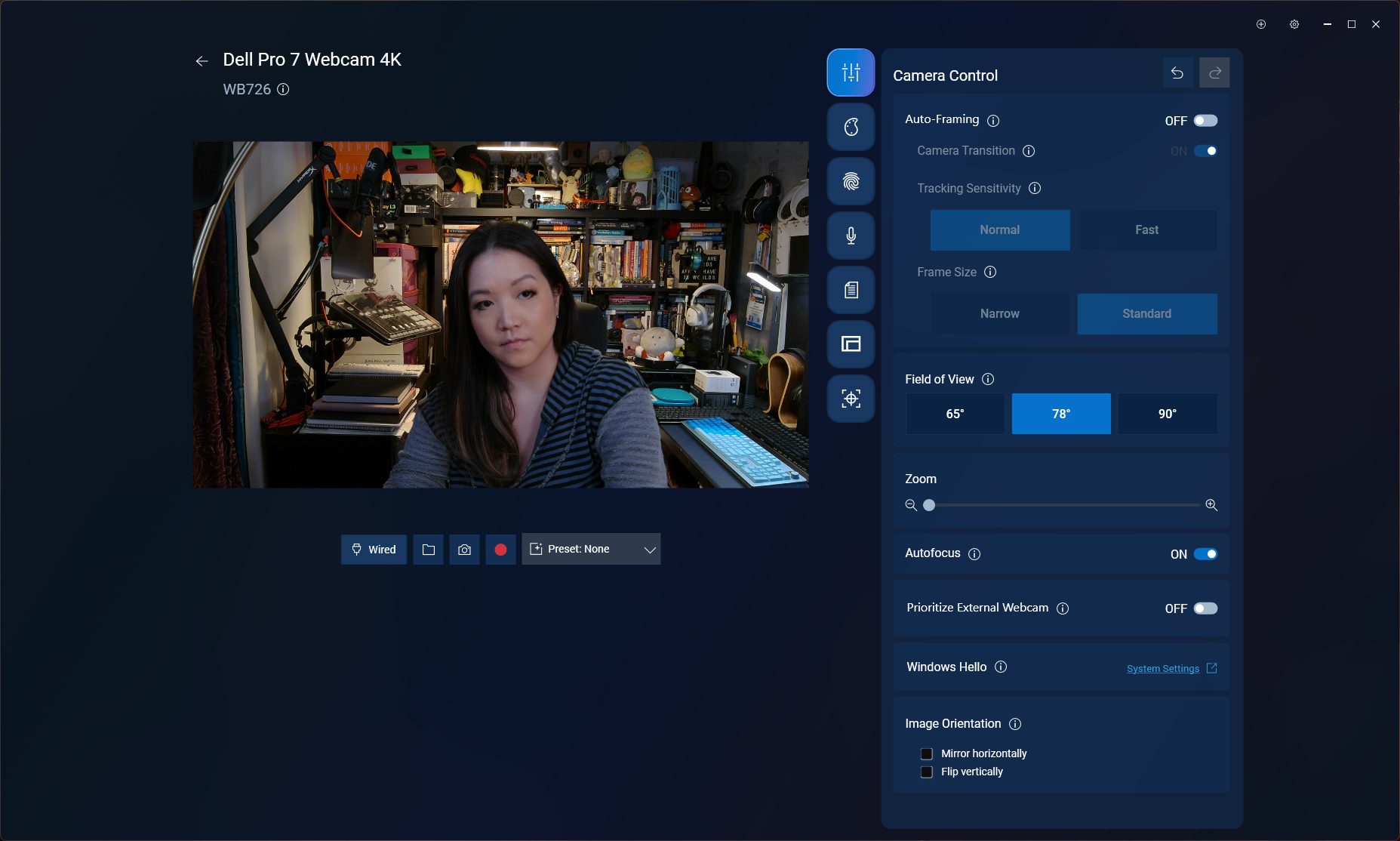The width and height of the screenshot is (1400, 841).
Task: Click the webcam live preview image
Action: [500, 314]
